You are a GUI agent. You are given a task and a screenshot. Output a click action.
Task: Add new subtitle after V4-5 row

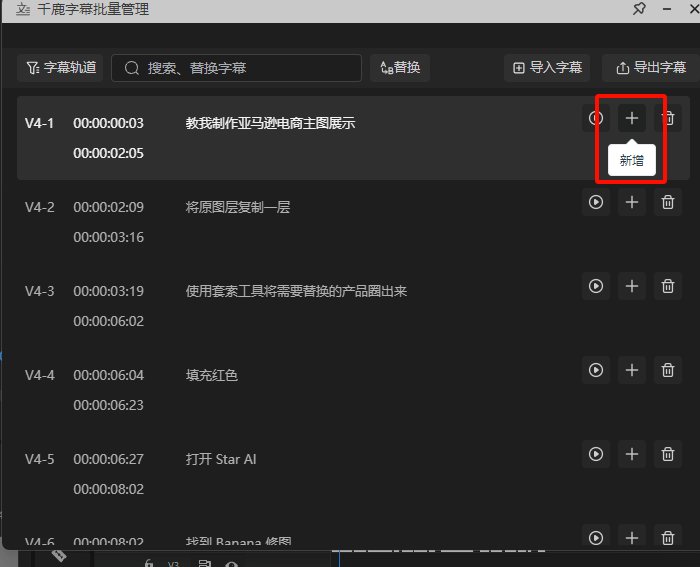(632, 454)
